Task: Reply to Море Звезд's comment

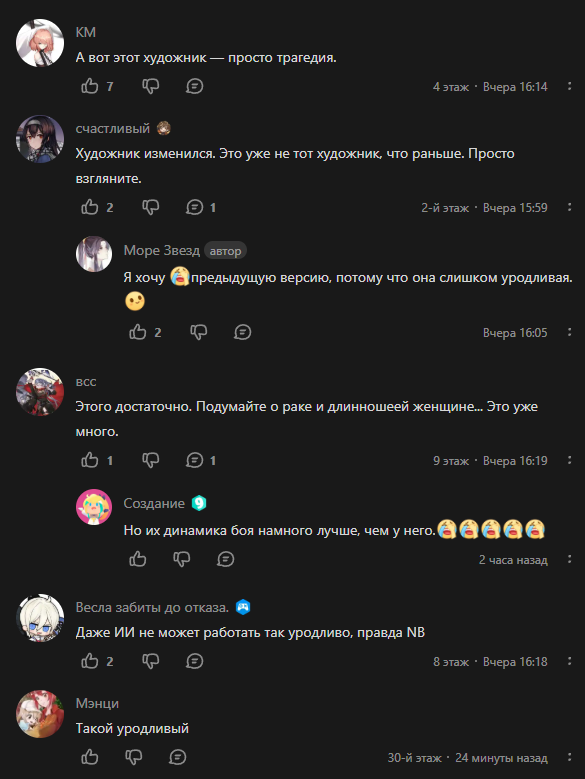Action: tap(242, 332)
